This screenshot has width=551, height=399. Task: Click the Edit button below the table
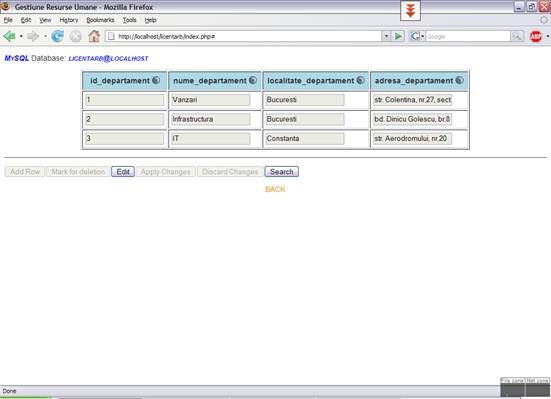pos(123,172)
